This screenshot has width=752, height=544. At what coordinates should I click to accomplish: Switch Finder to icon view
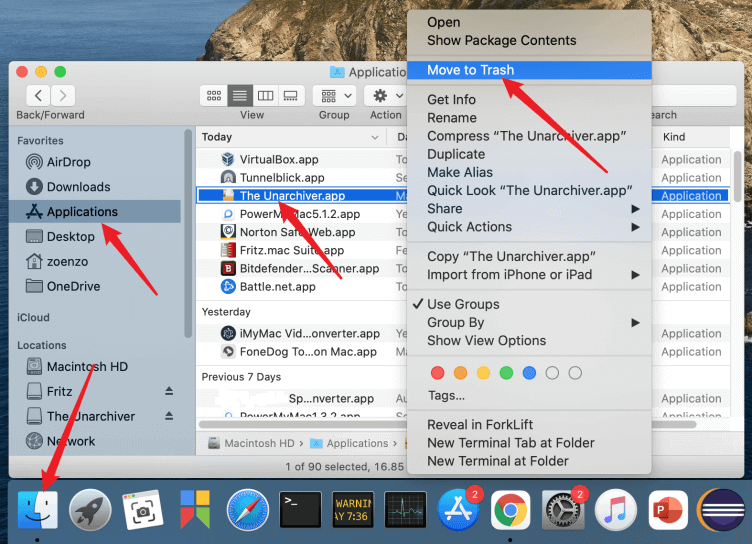pos(213,95)
